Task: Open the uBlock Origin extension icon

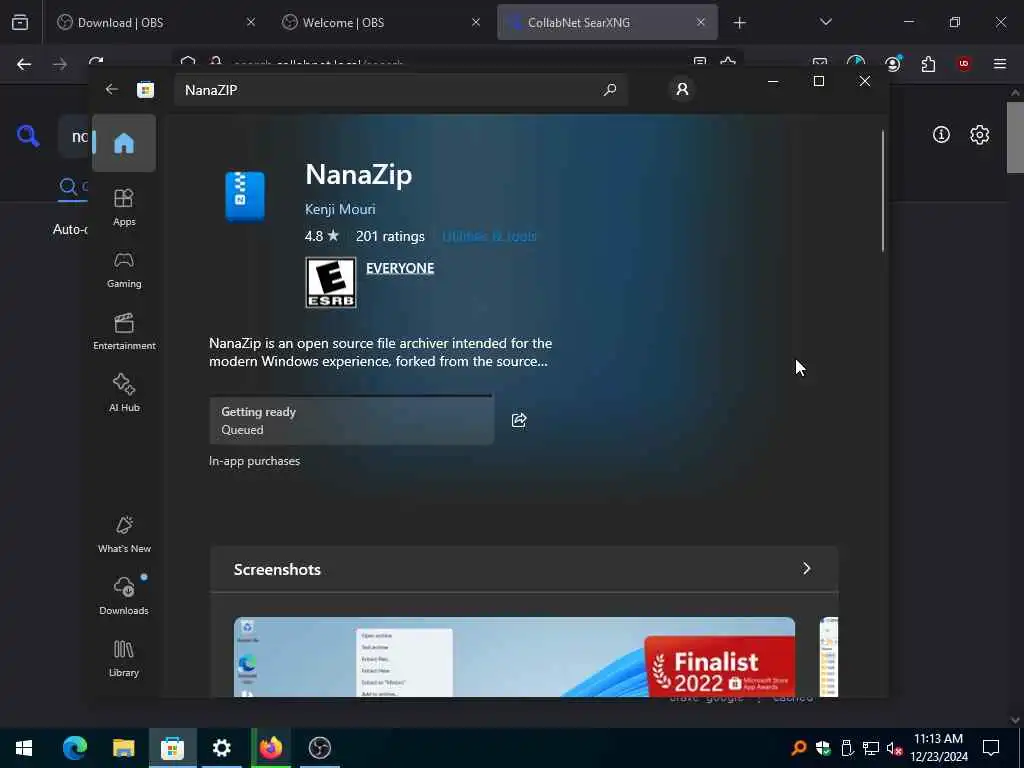Action: [x=964, y=64]
